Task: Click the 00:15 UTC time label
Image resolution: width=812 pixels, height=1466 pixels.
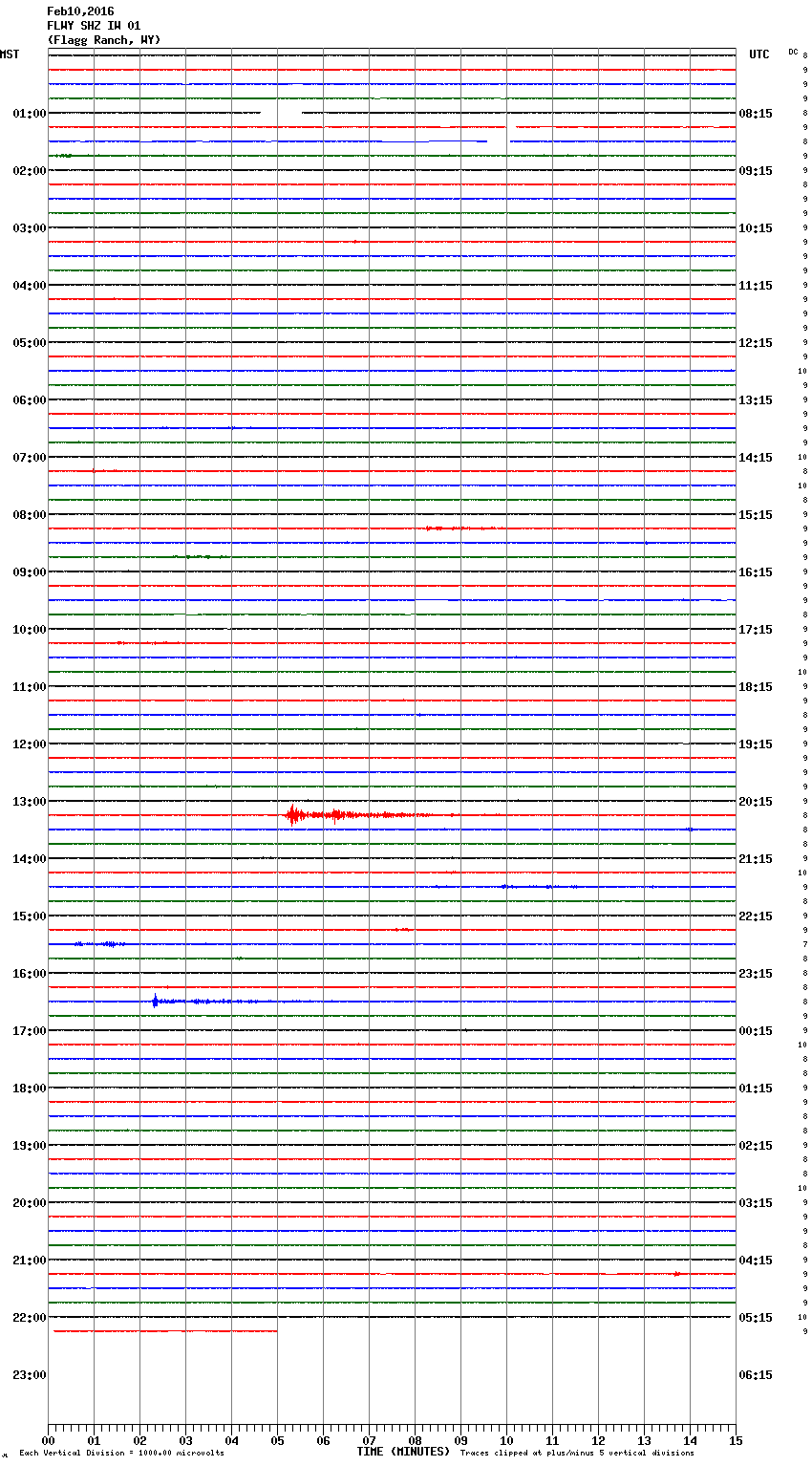Action: 756,1031
